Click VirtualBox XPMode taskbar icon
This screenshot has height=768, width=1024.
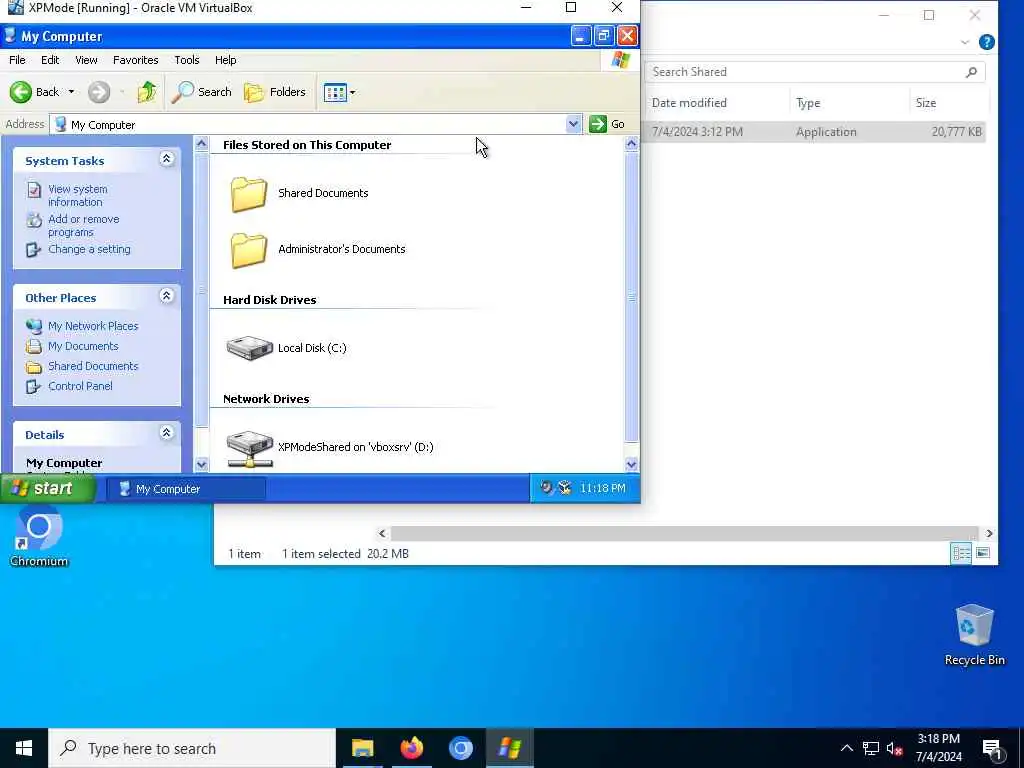click(x=509, y=748)
